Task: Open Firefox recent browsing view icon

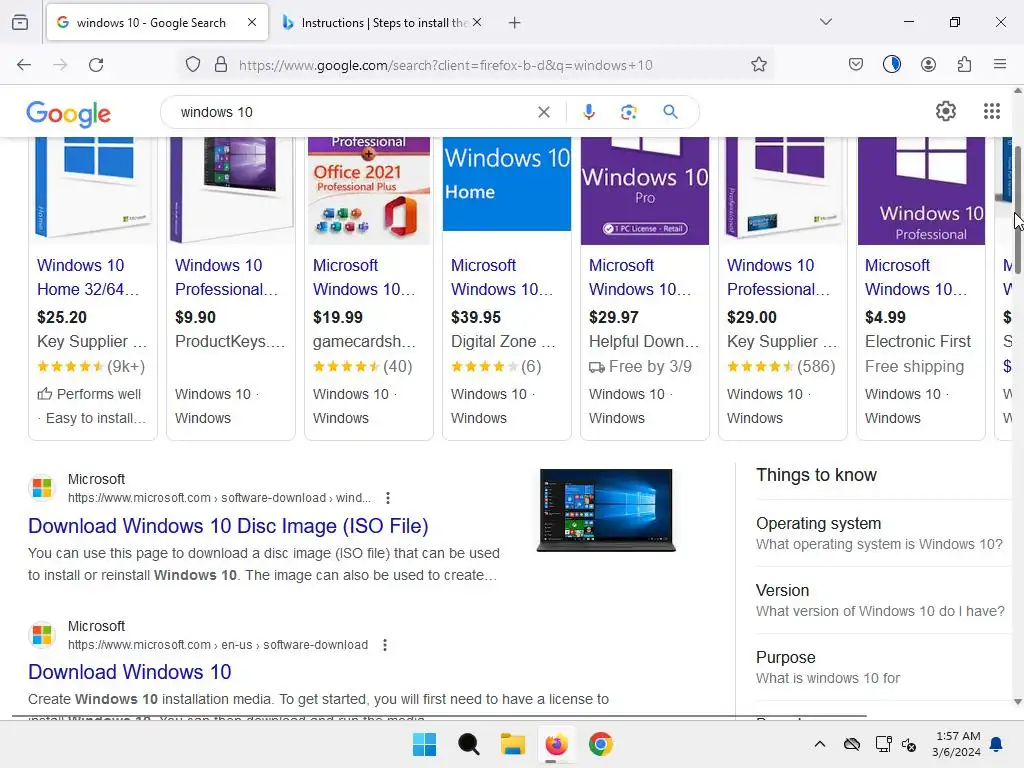Action: (20, 22)
